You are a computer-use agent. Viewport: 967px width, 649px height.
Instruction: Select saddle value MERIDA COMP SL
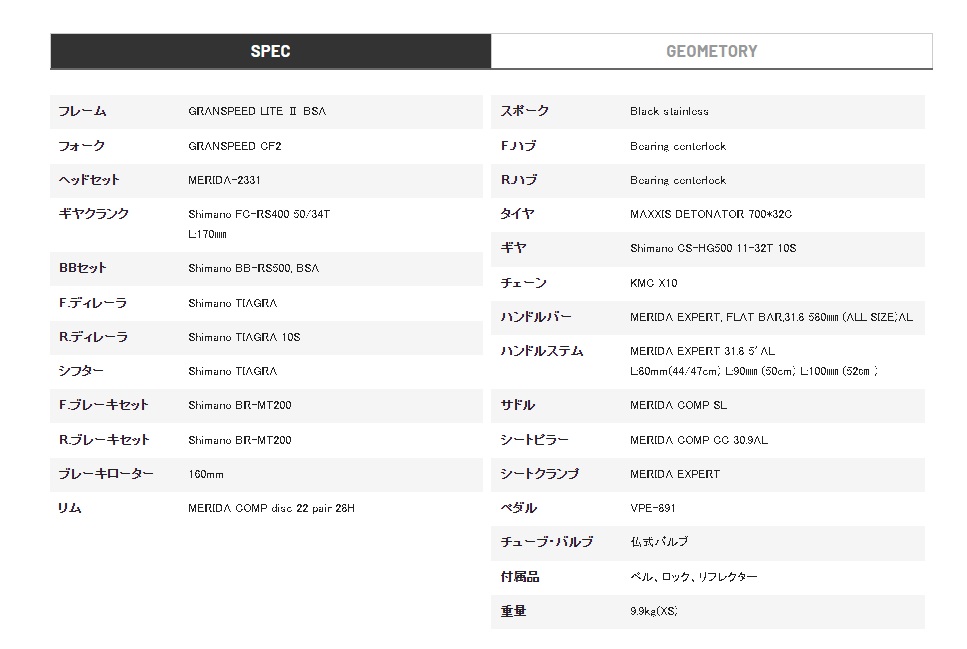click(678, 405)
